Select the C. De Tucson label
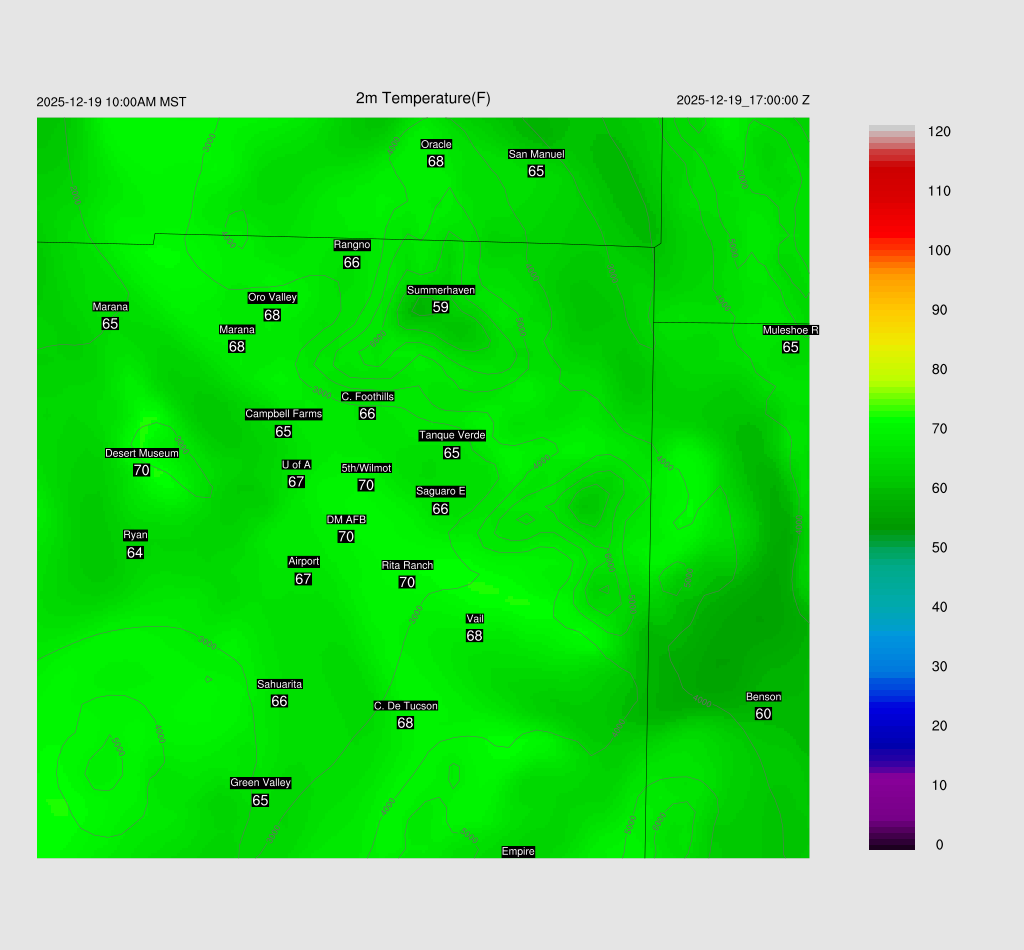This screenshot has height=950, width=1024. (405, 706)
